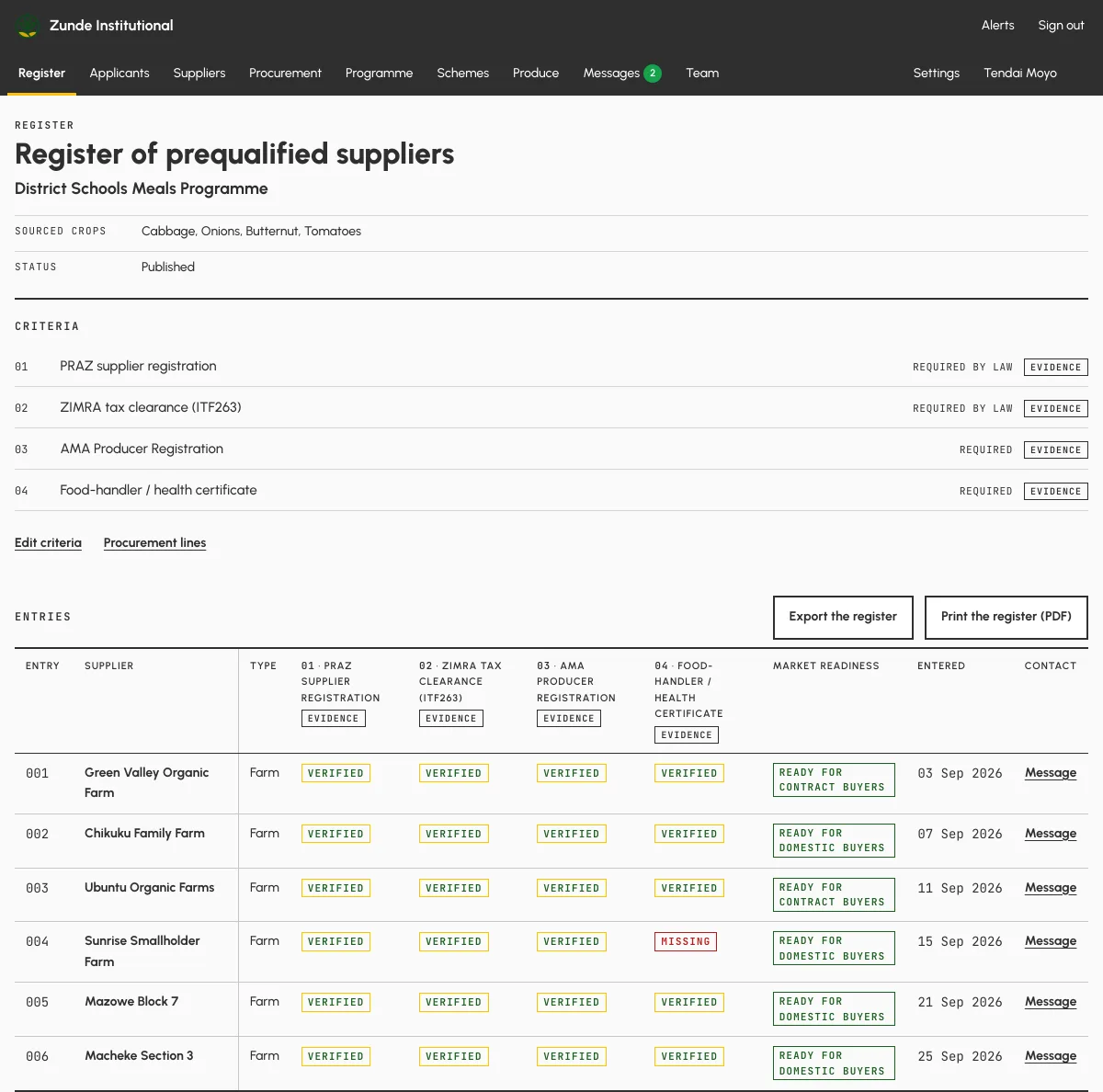Click Evidence under the AMA column header
The width and height of the screenshot is (1103, 1092).
coord(569,719)
